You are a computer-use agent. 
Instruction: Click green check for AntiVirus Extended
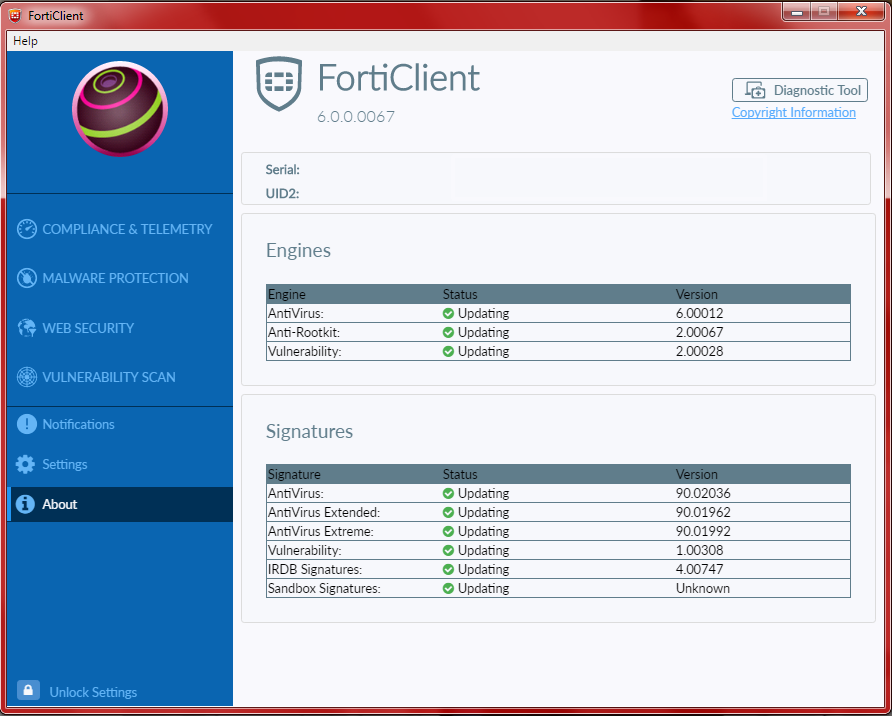click(448, 512)
